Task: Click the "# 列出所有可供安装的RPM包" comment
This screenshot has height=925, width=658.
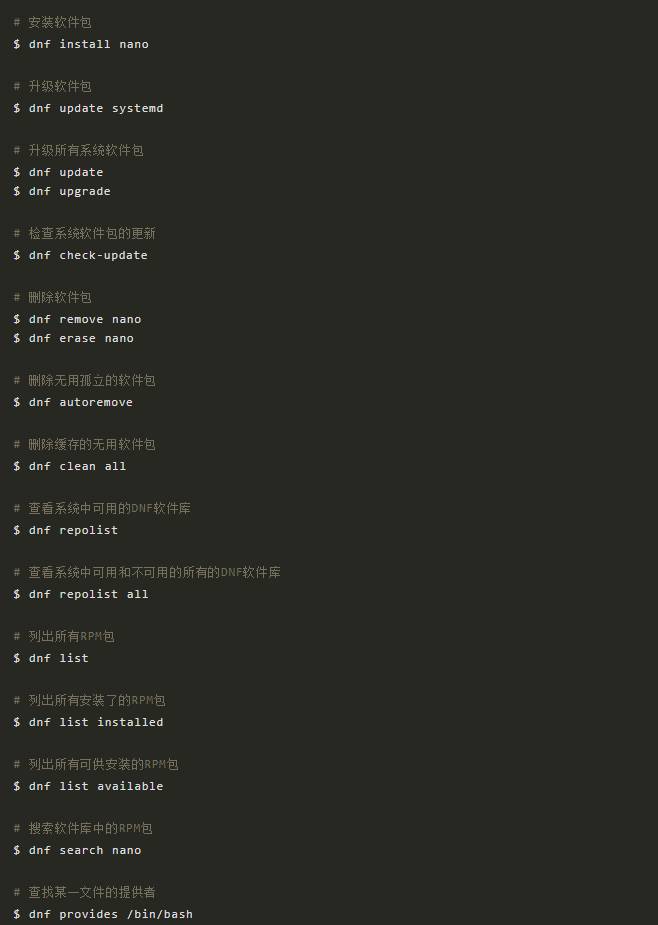Action: click(x=96, y=764)
